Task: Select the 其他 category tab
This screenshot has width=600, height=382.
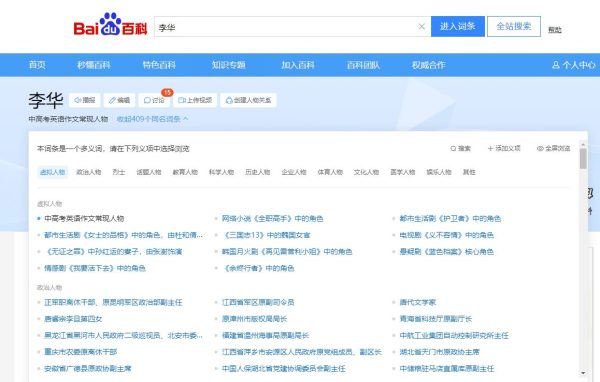Action: (x=469, y=172)
